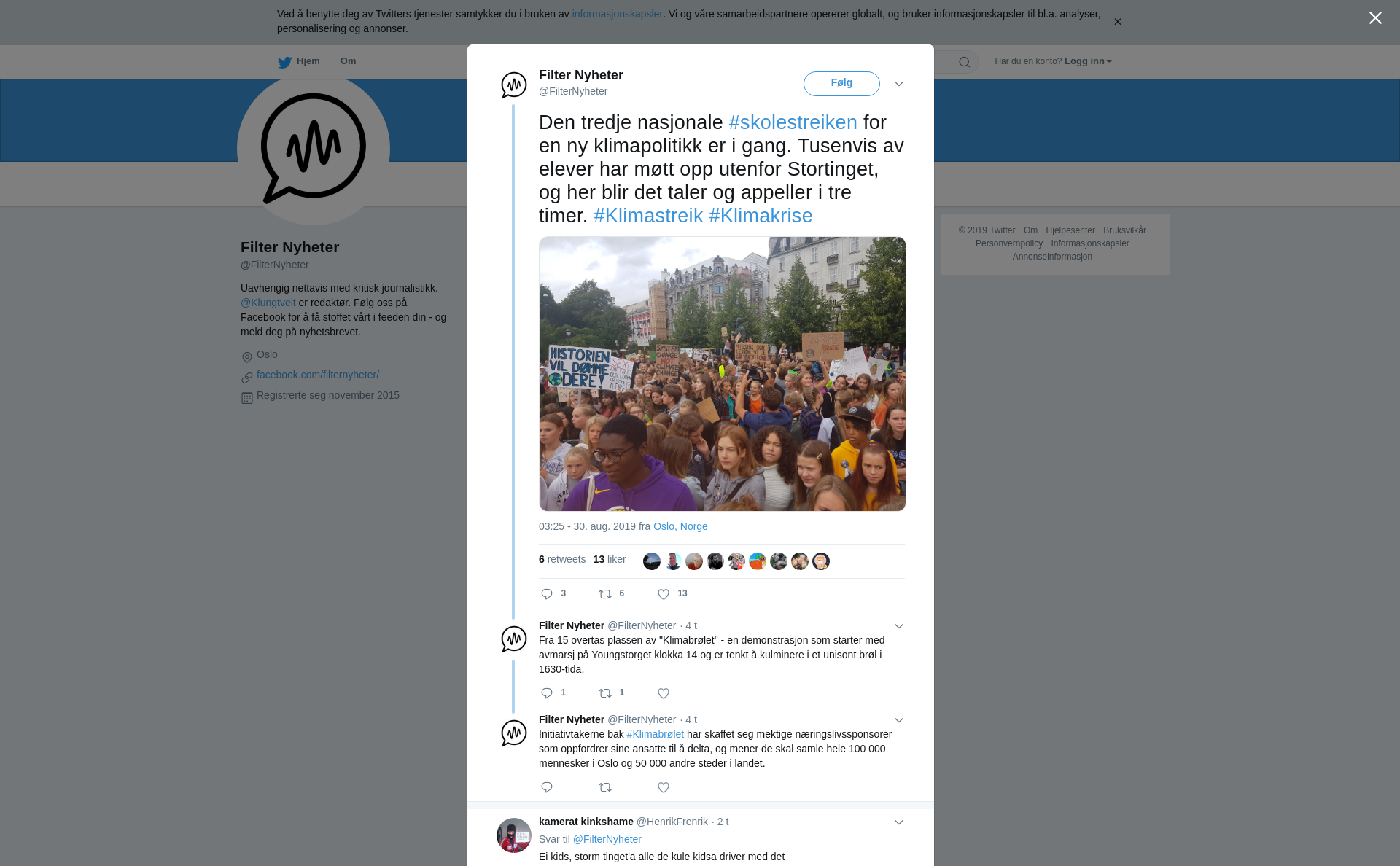Dismiss the cookie notice banner

1117,22
